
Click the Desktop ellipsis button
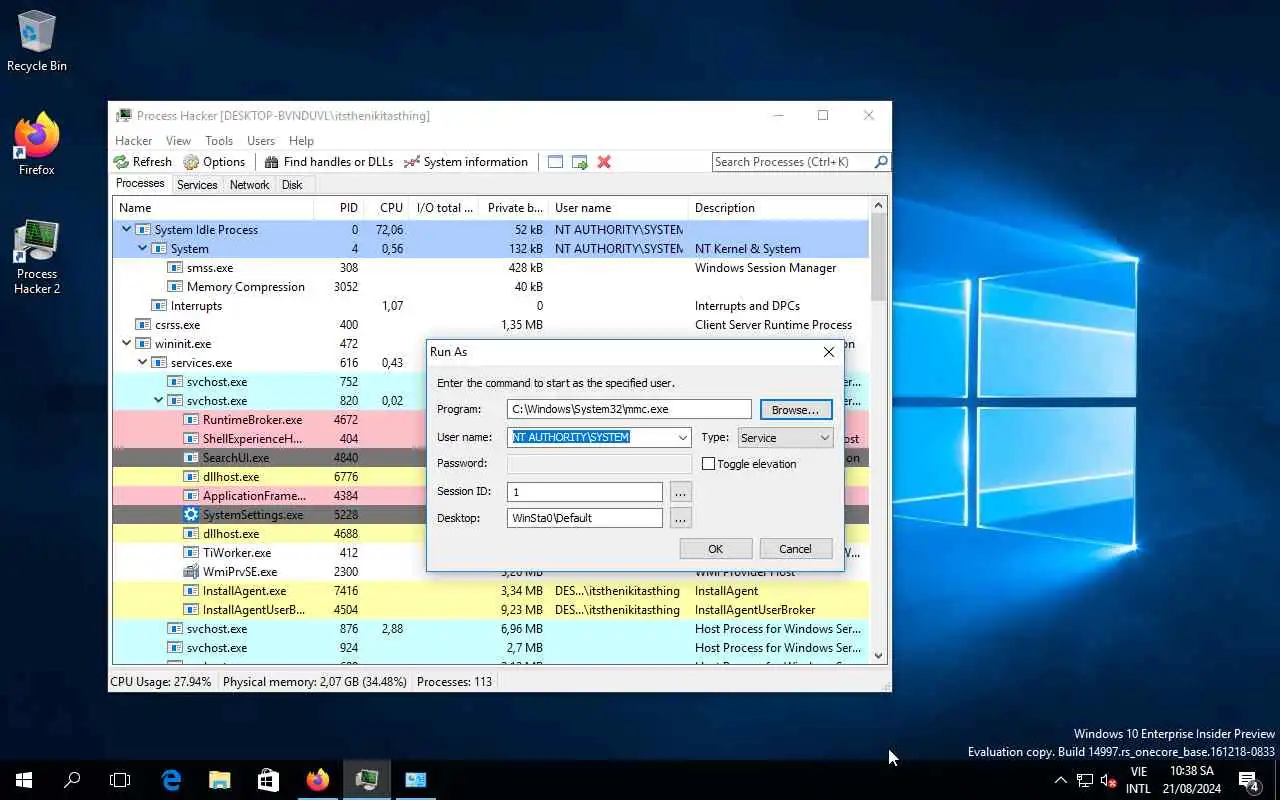[680, 518]
